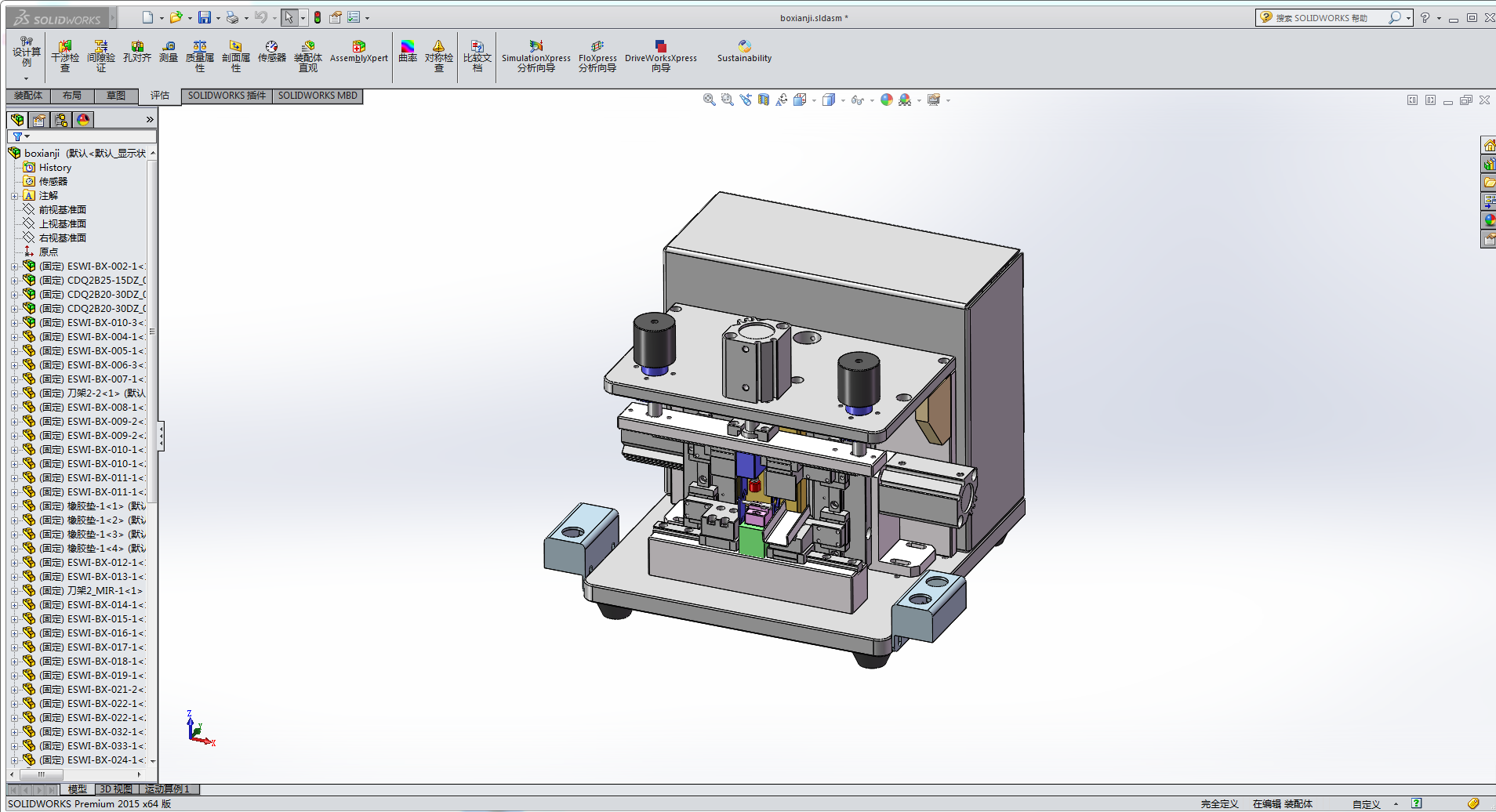Screen dimensions: 1496x812
Task: Toggle the hide/show items glasses icon
Action: pos(857,100)
